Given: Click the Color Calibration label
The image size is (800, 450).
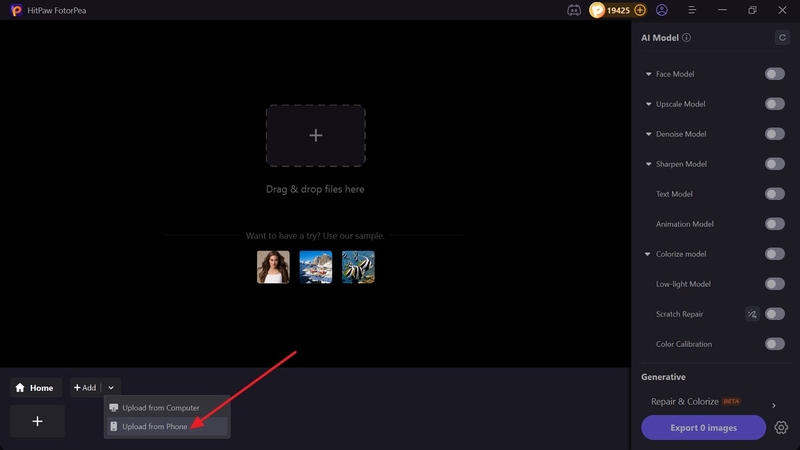Looking at the screenshot, I should (x=684, y=344).
